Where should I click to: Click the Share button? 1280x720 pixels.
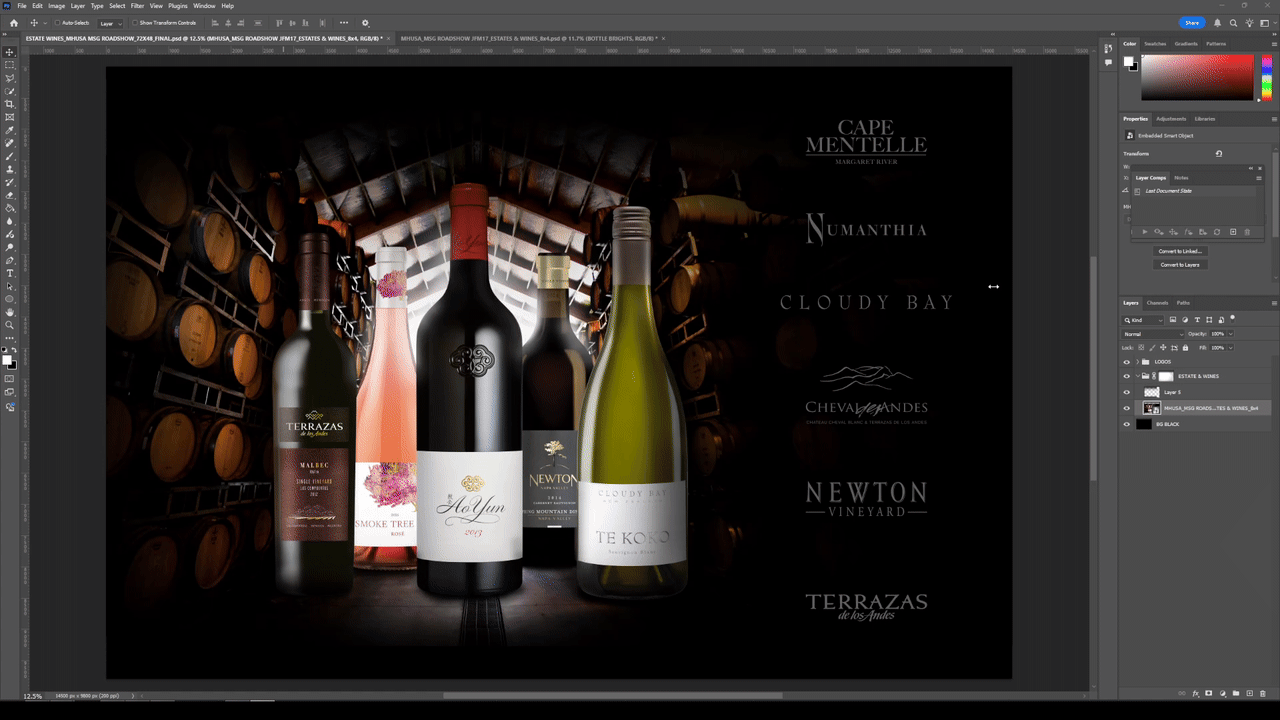pos(1192,22)
